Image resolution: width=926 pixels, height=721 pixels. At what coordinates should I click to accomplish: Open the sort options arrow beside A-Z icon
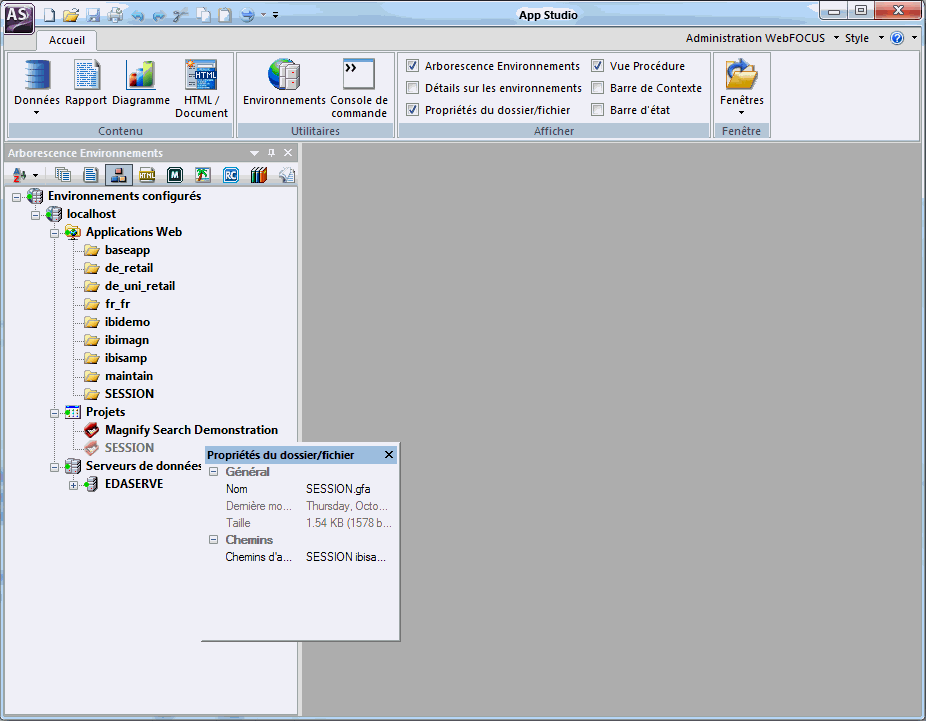coord(35,175)
